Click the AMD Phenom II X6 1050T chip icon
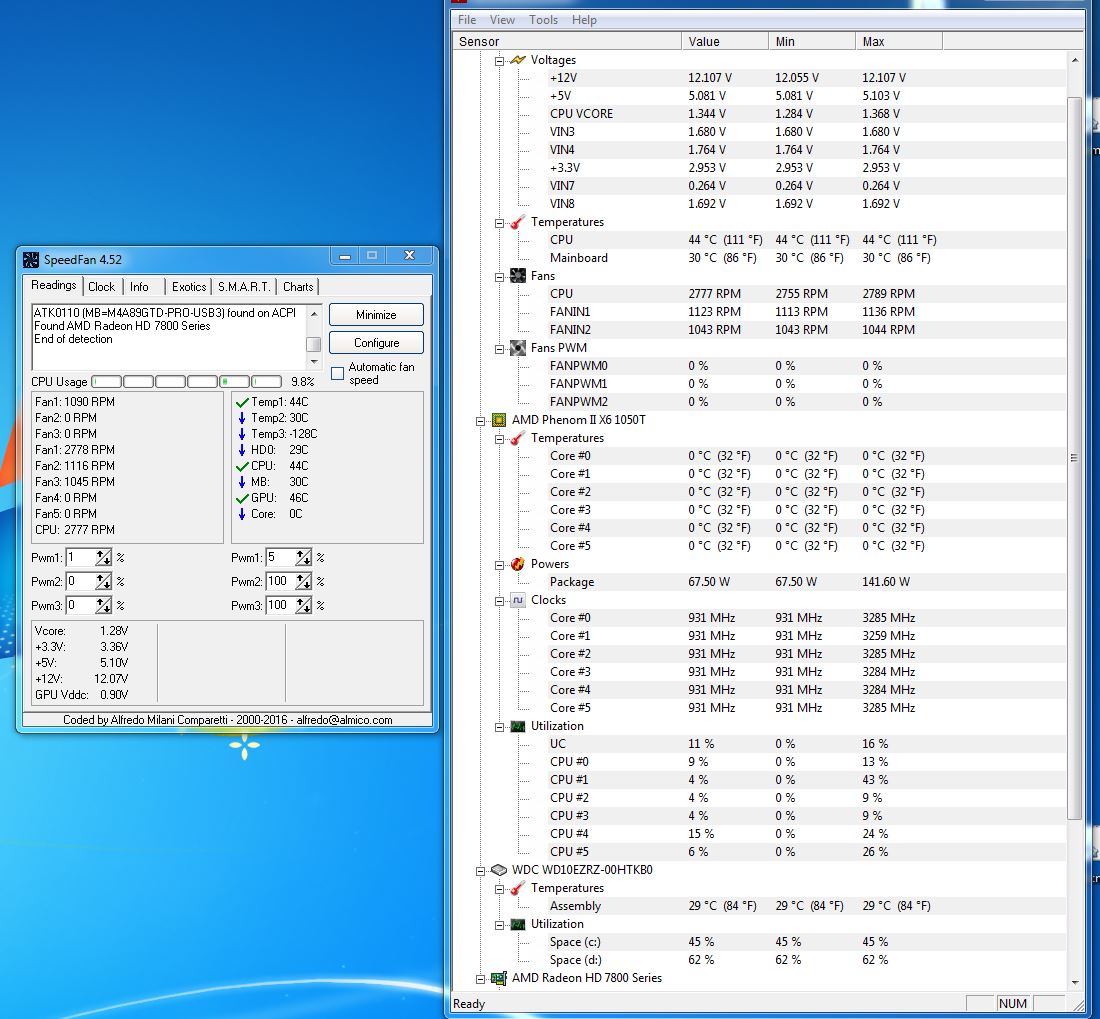 [499, 420]
